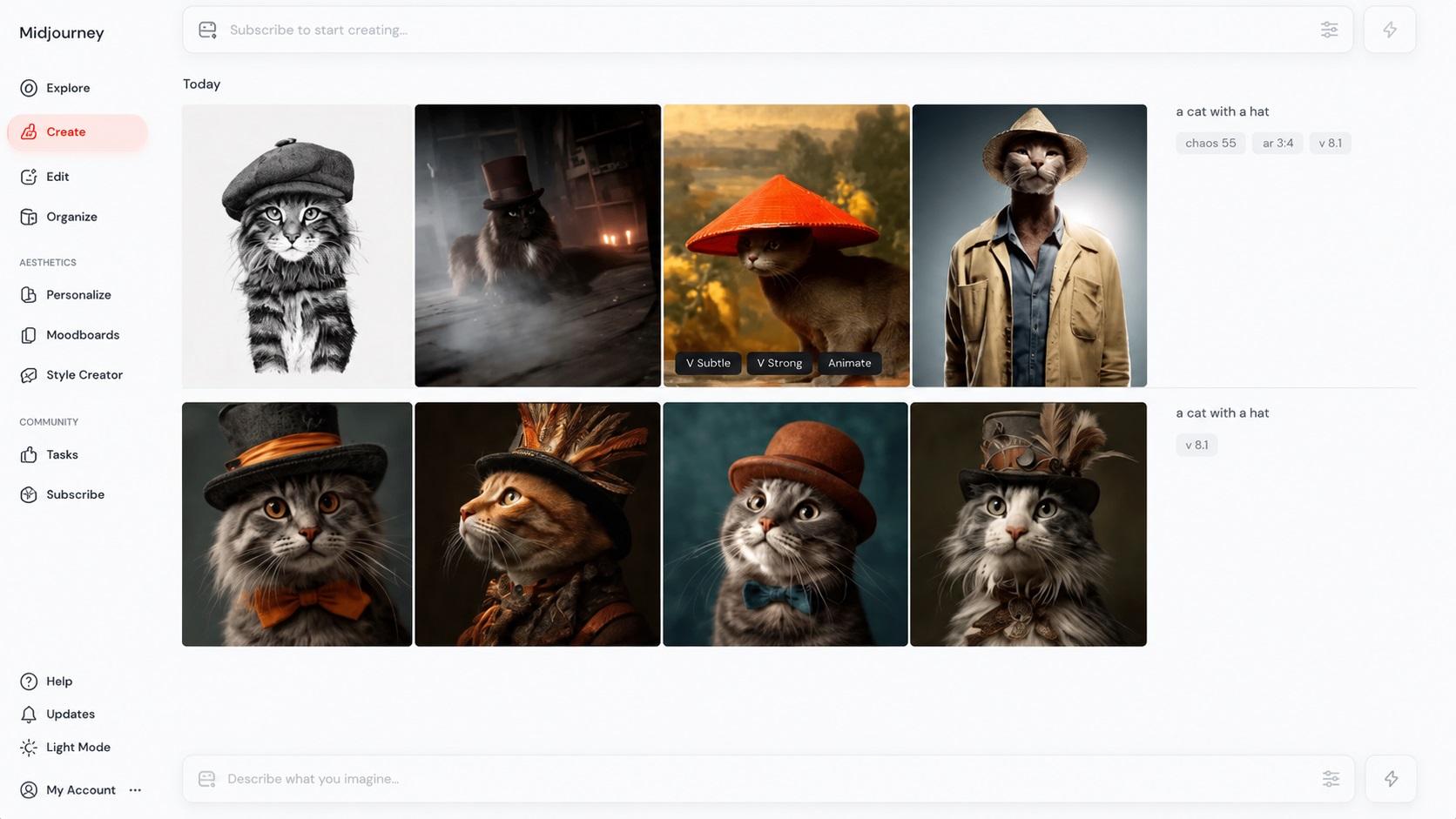Open the steampunk feathered hat cat image
Viewport: 1456px width, 819px height.
[x=1028, y=524]
